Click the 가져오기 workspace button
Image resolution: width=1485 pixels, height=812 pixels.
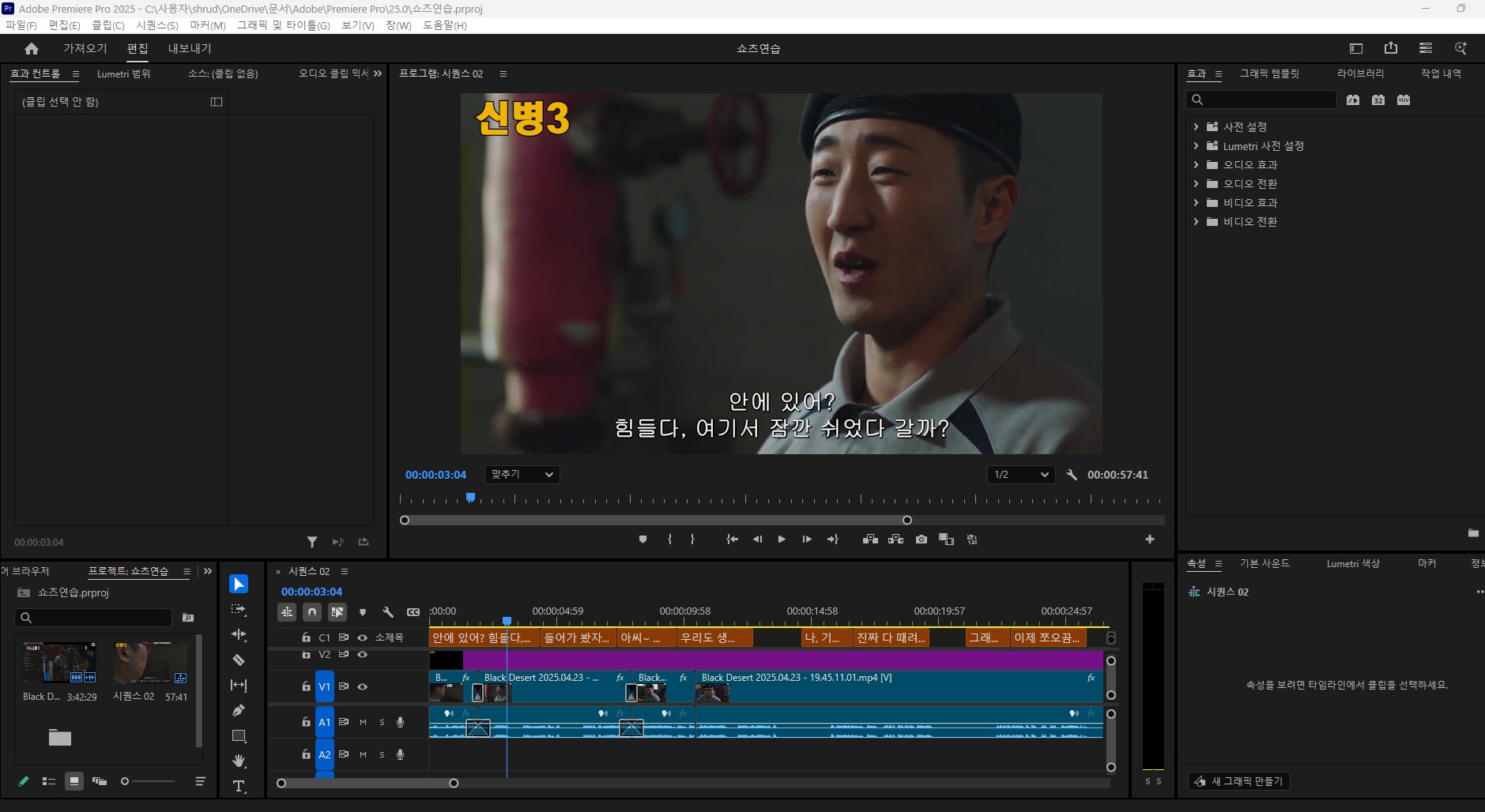click(x=85, y=48)
